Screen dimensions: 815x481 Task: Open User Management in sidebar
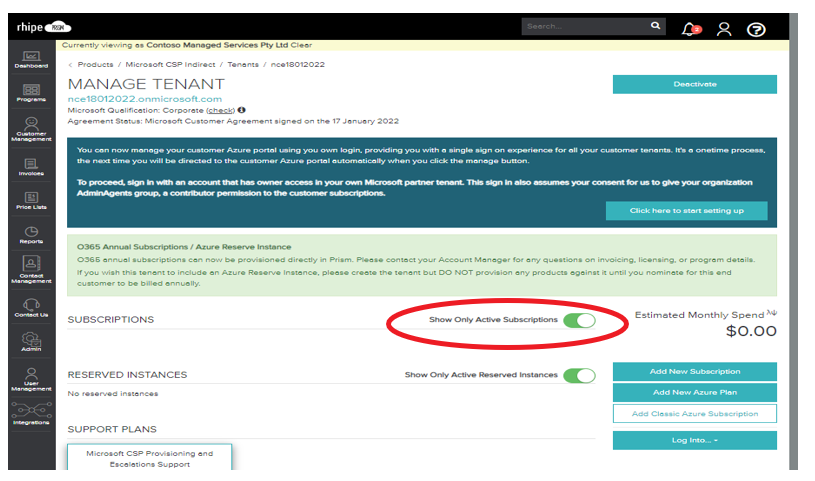[x=31, y=379]
